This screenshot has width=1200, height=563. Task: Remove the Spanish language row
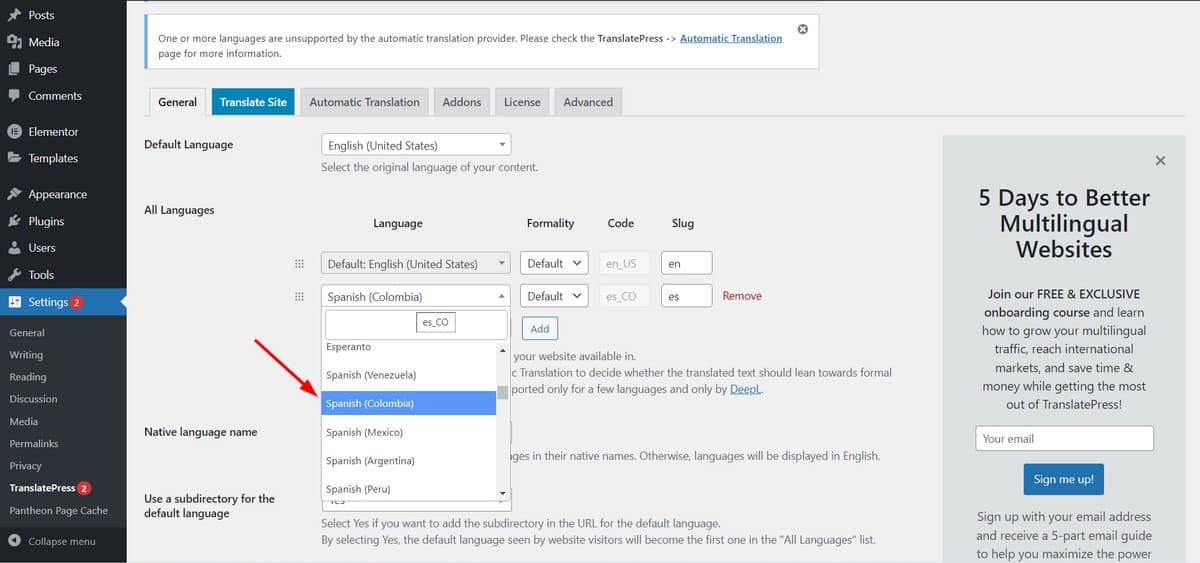click(742, 296)
